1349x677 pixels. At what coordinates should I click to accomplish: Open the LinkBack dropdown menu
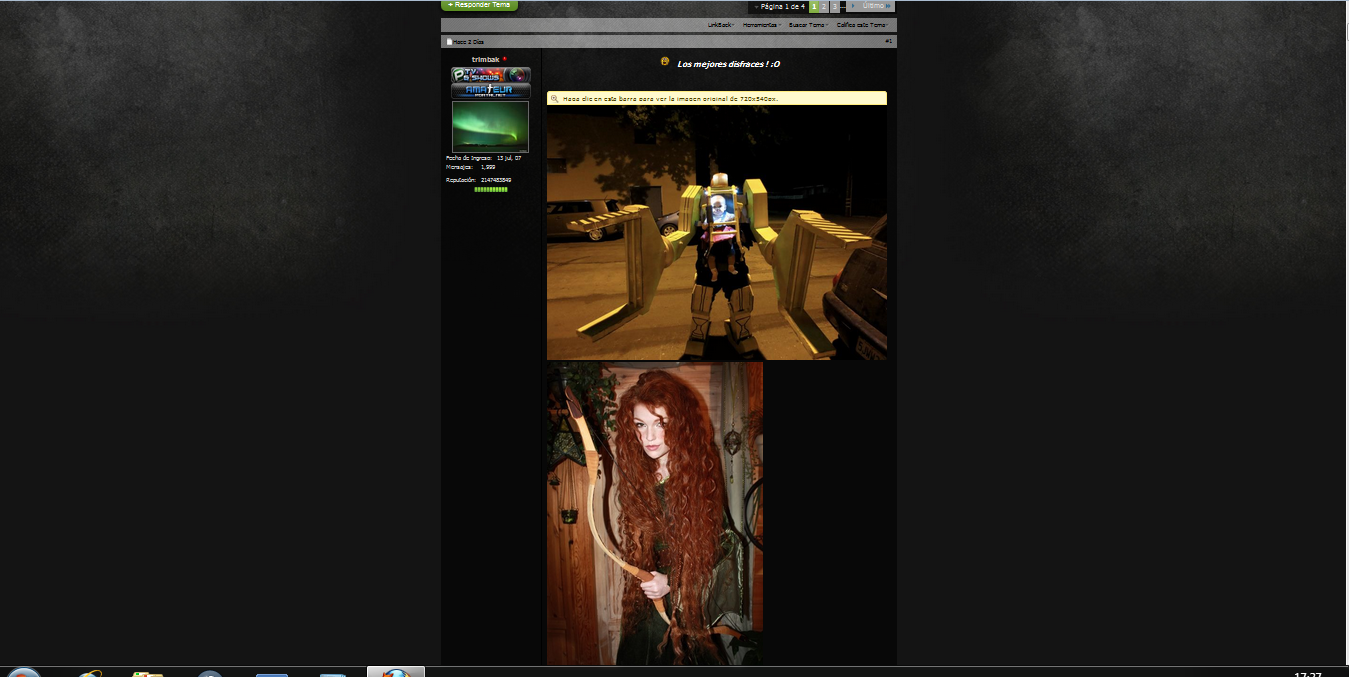[x=721, y=25]
